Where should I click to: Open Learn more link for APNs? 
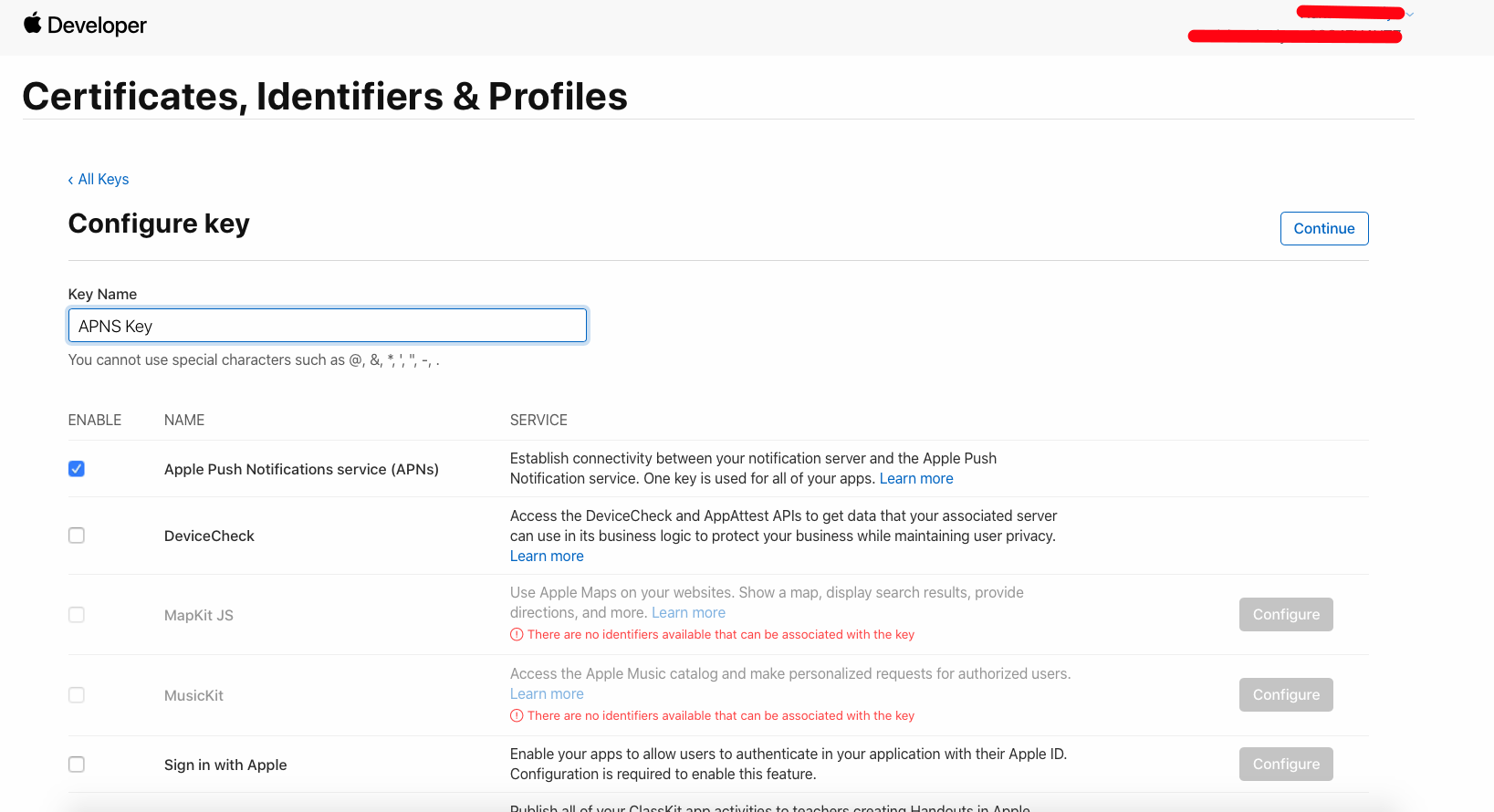click(915, 478)
